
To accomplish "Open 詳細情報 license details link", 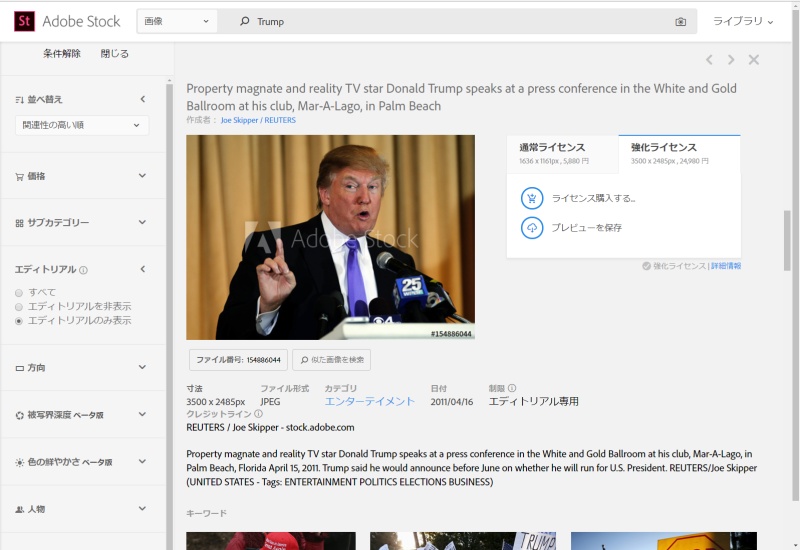I will click(x=726, y=266).
